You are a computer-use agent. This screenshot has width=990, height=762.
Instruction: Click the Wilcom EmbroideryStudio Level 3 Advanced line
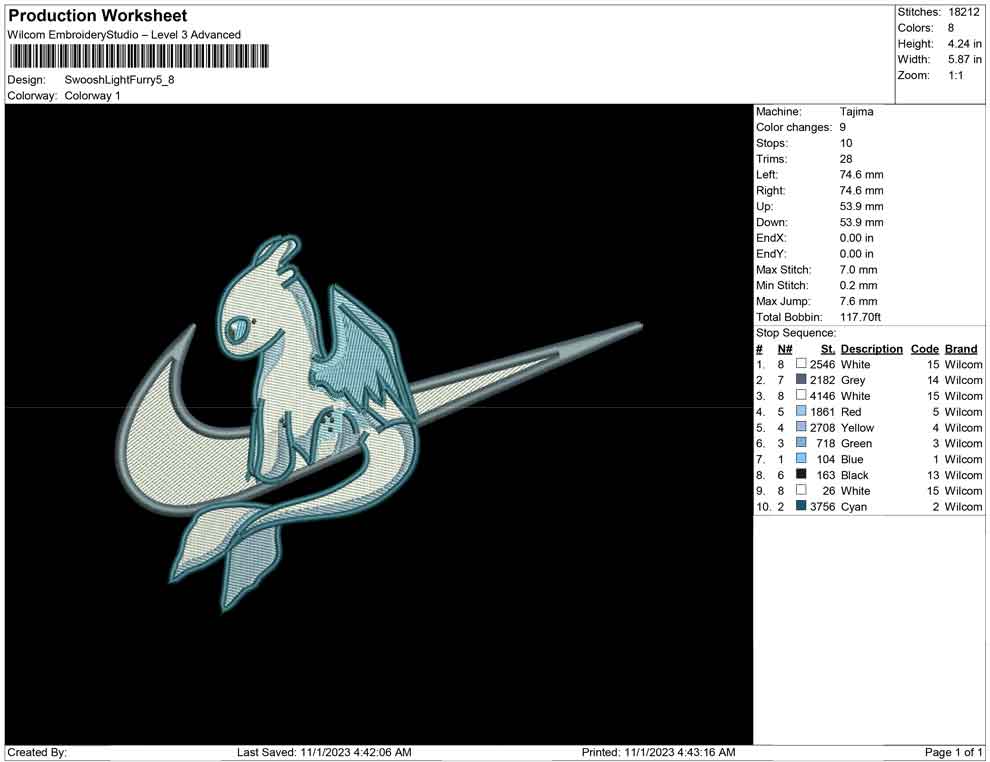point(124,35)
